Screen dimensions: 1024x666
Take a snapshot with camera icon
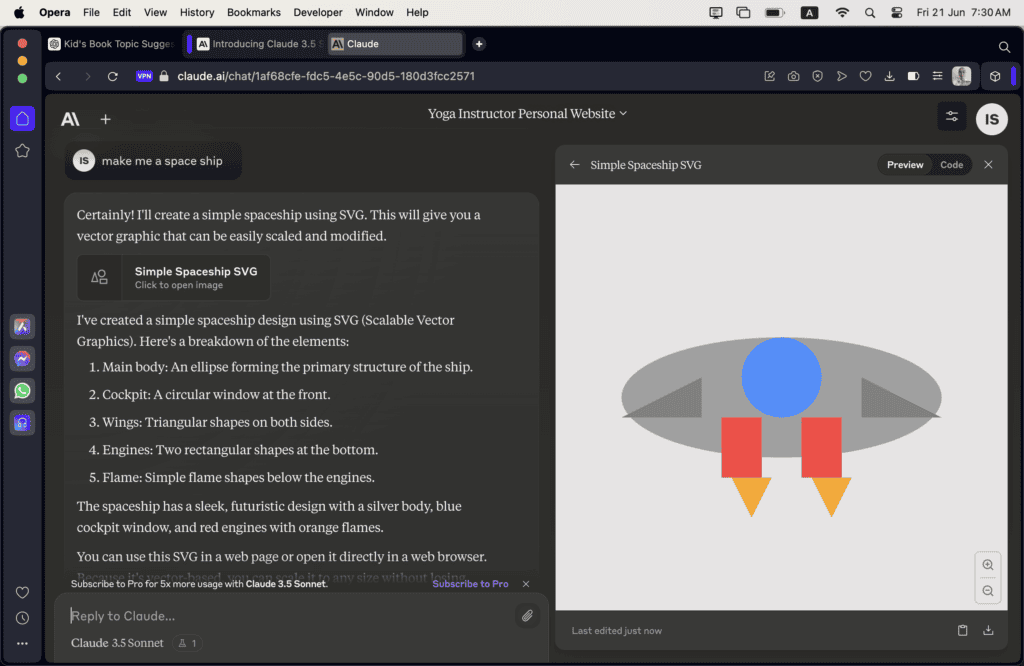[793, 76]
